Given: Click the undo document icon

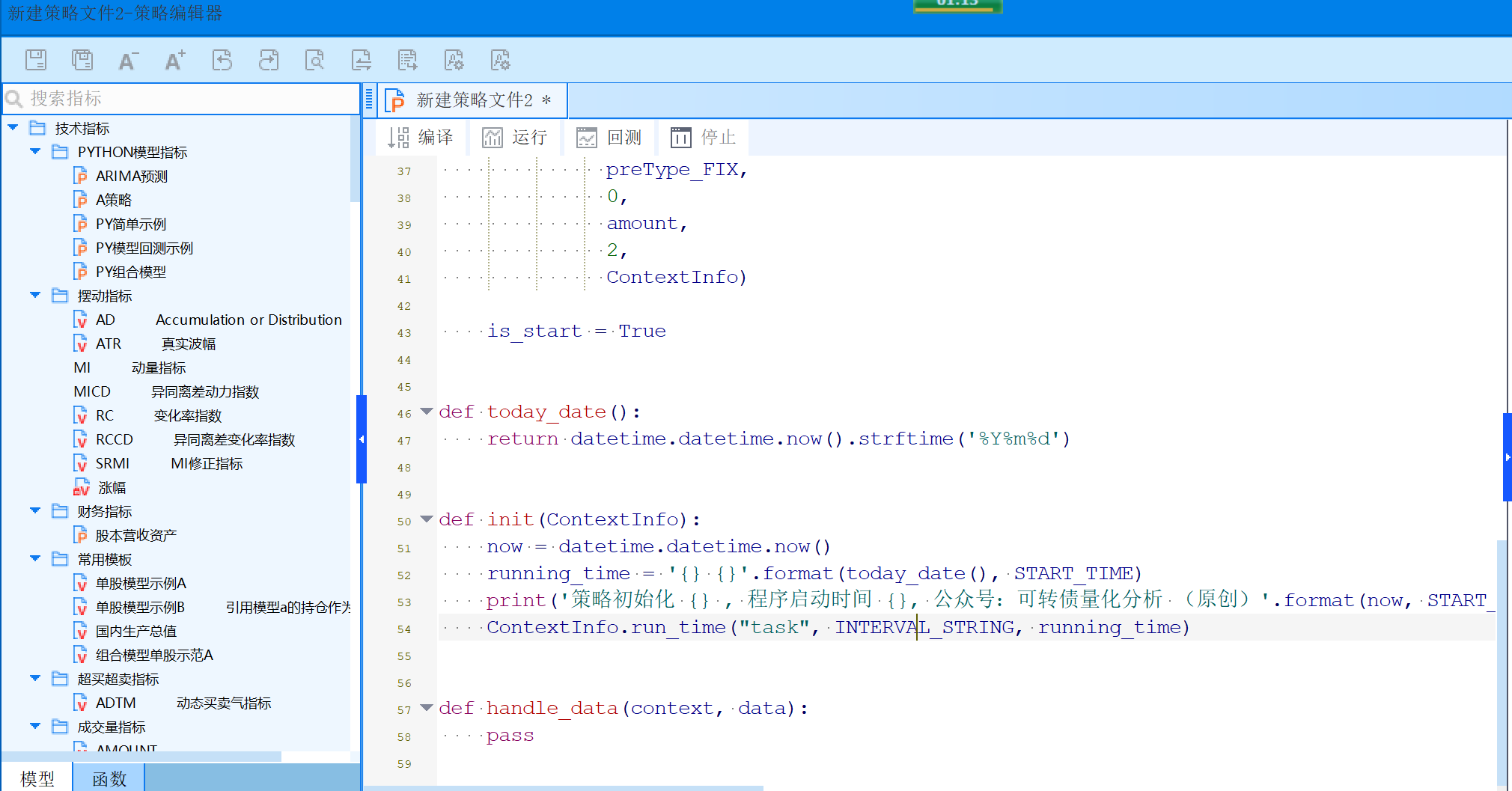Looking at the screenshot, I should click(x=222, y=60).
